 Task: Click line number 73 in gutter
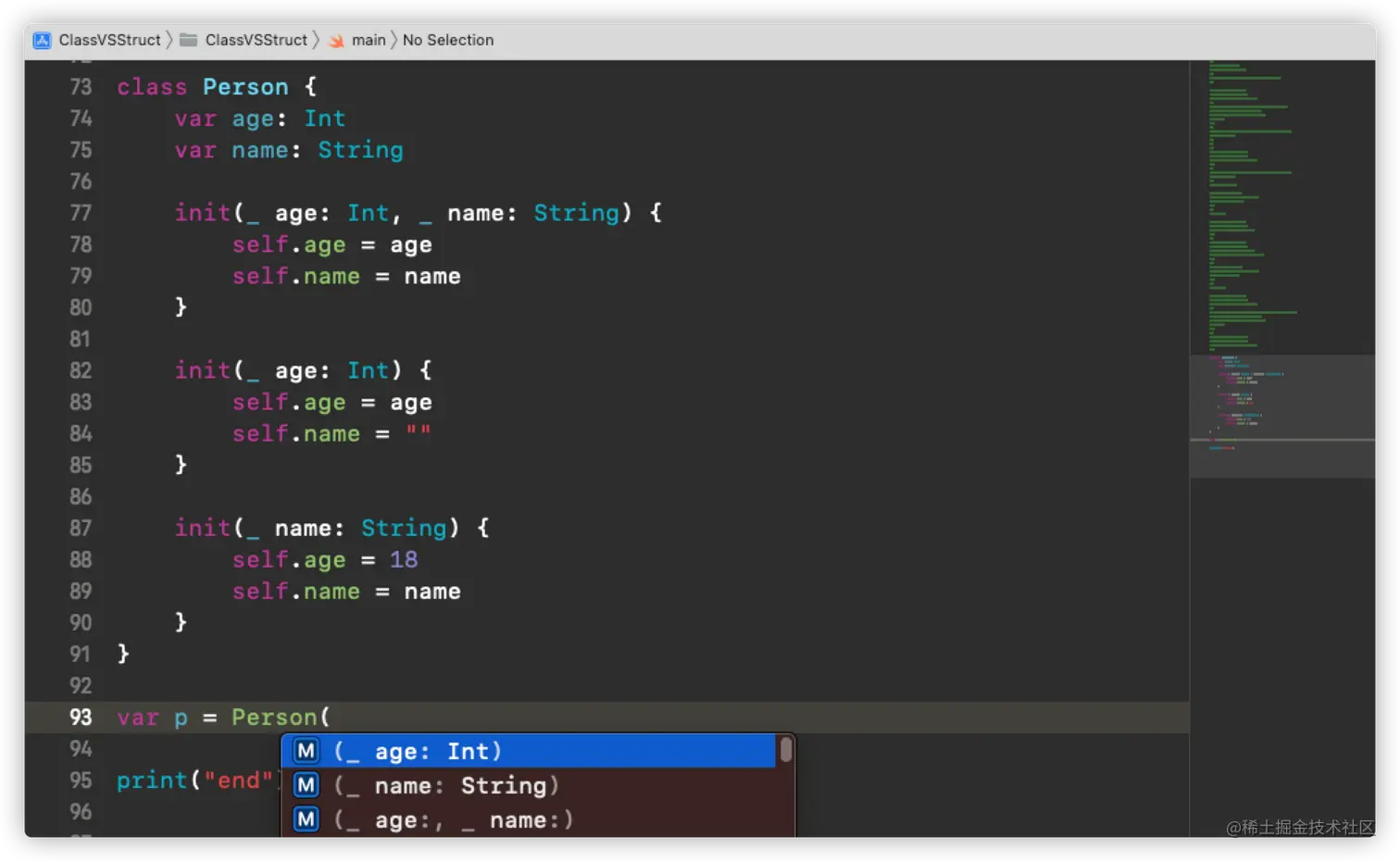point(81,87)
